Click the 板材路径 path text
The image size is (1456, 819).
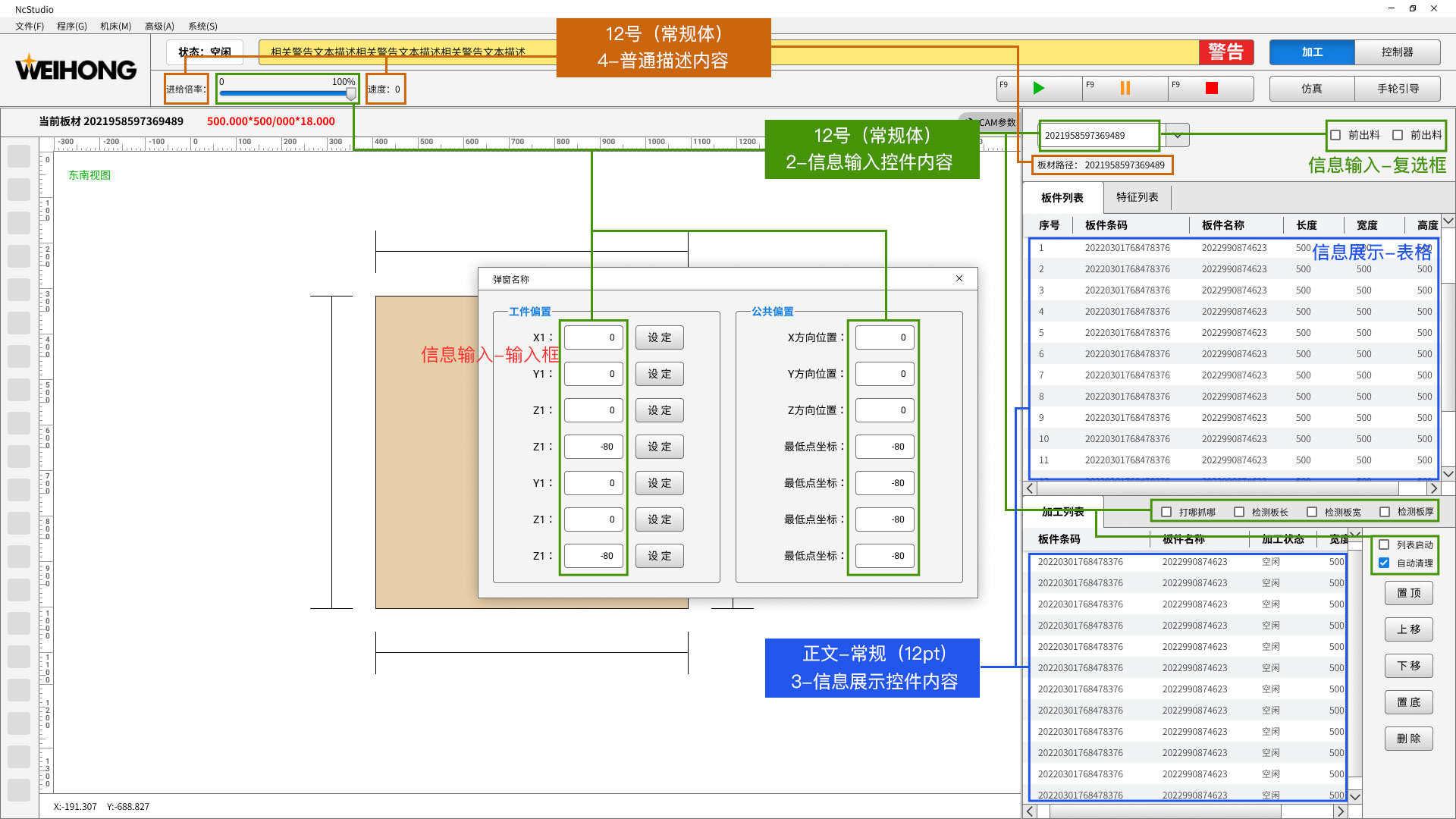(1100, 165)
